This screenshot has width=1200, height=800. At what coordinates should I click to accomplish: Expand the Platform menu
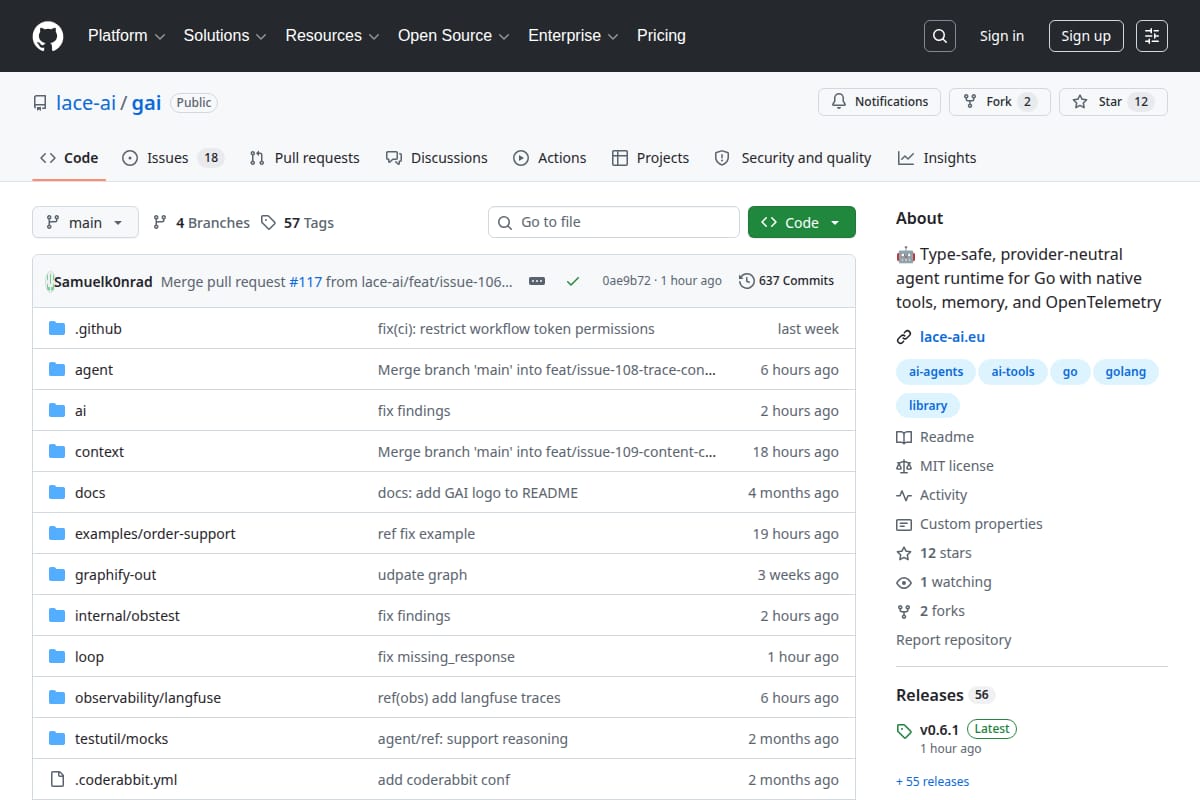click(x=126, y=36)
